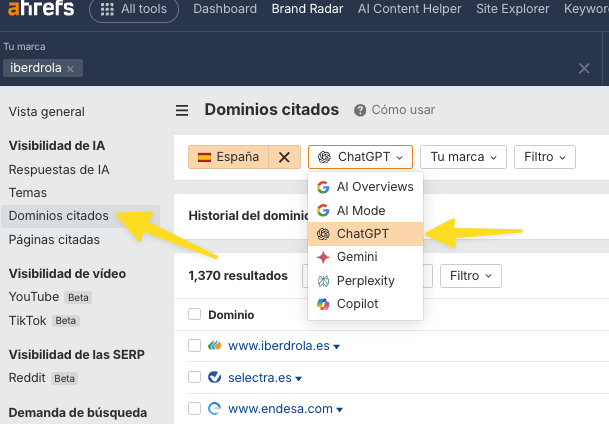This screenshot has height=424, width=609.
Task: Open Temas in sidebar
Action: pyautogui.click(x=28, y=193)
